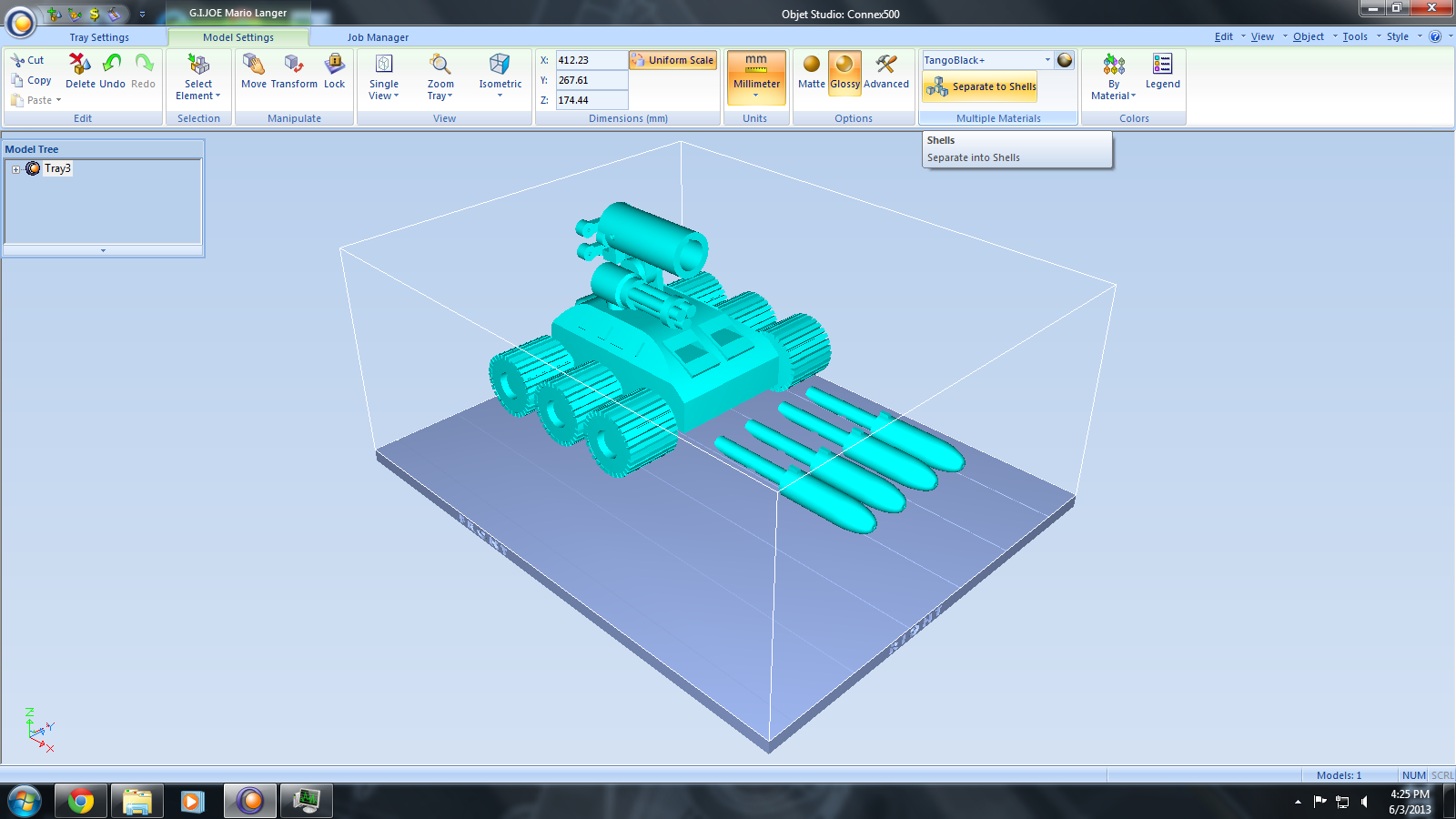This screenshot has height=819, width=1456.
Task: Set surface finish to Matte
Action: pyautogui.click(x=812, y=71)
